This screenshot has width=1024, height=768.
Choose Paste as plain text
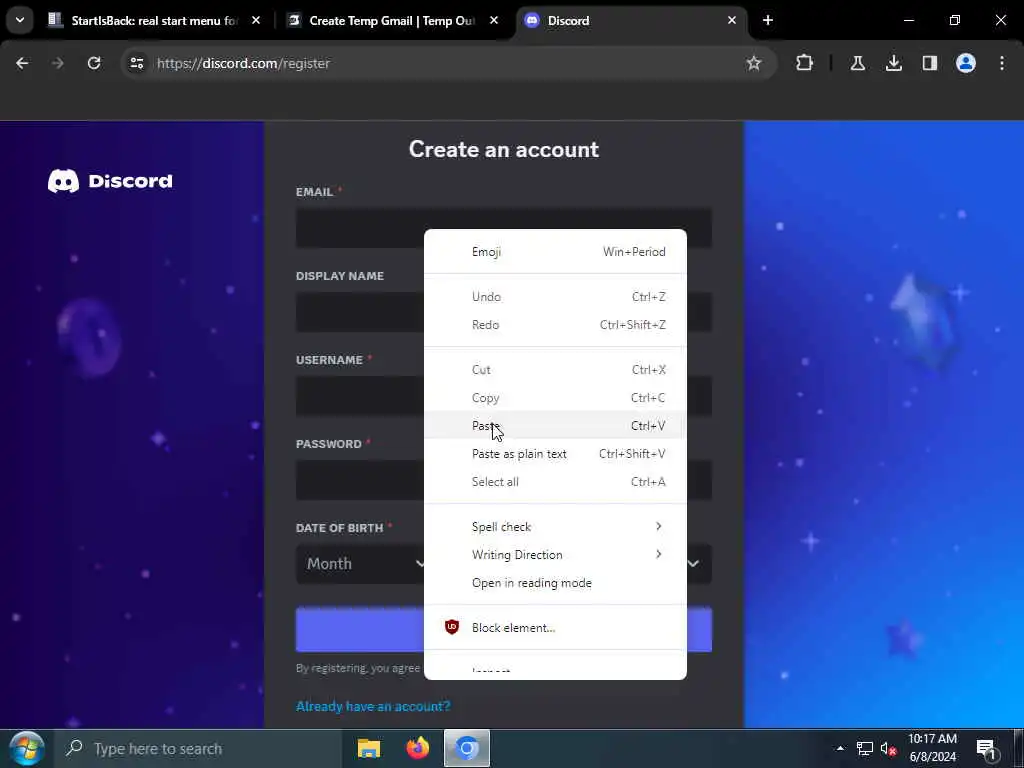click(x=555, y=454)
